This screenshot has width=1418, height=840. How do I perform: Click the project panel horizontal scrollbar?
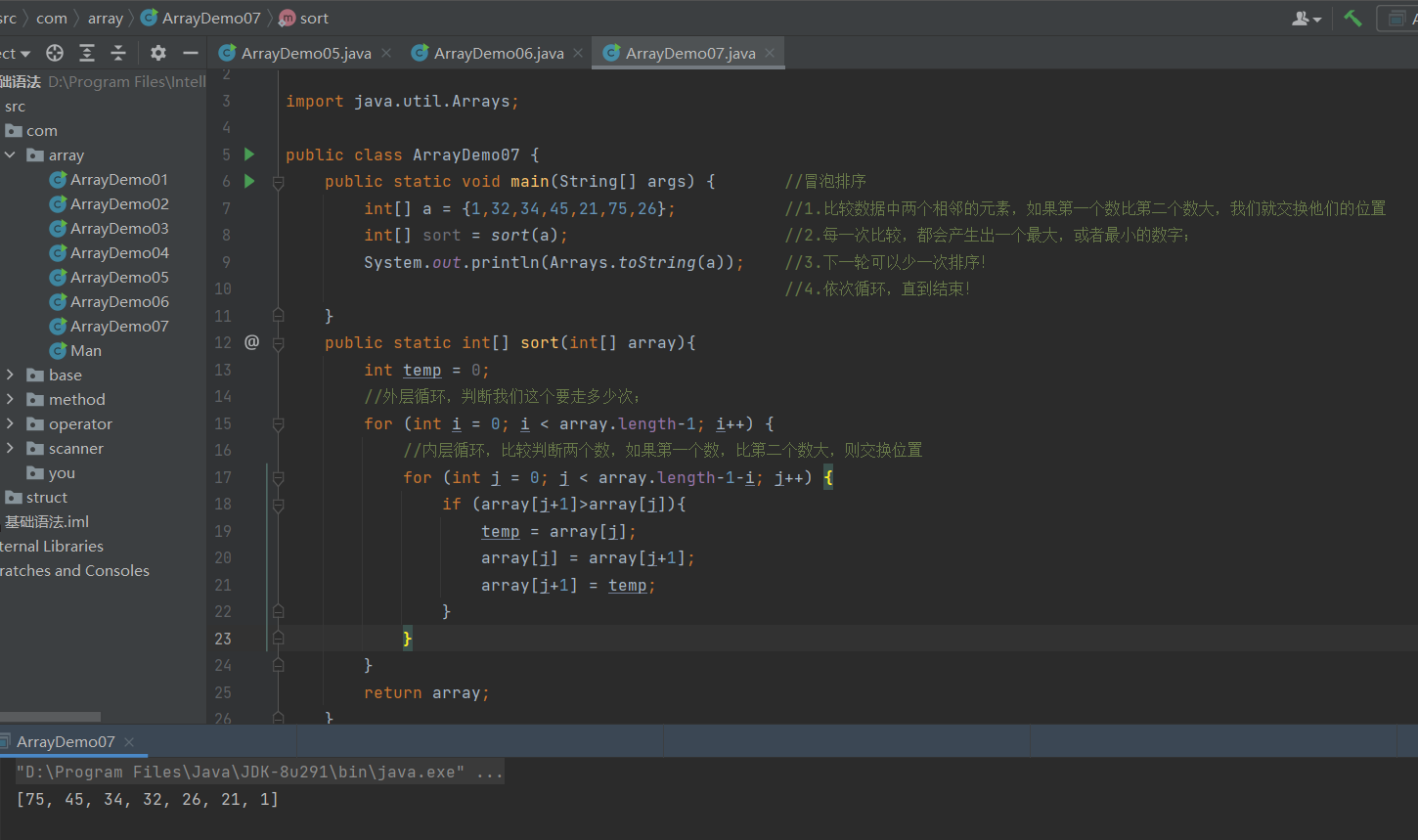(50, 717)
